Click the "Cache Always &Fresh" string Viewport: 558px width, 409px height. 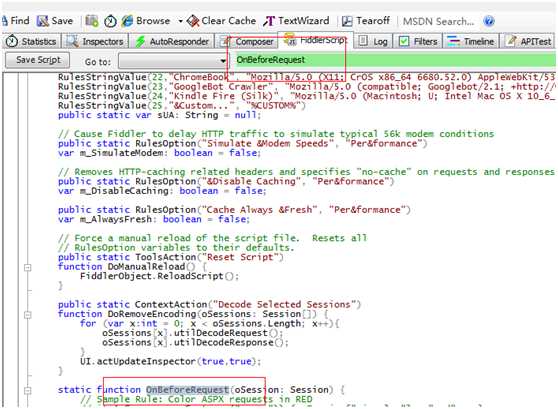(259, 210)
